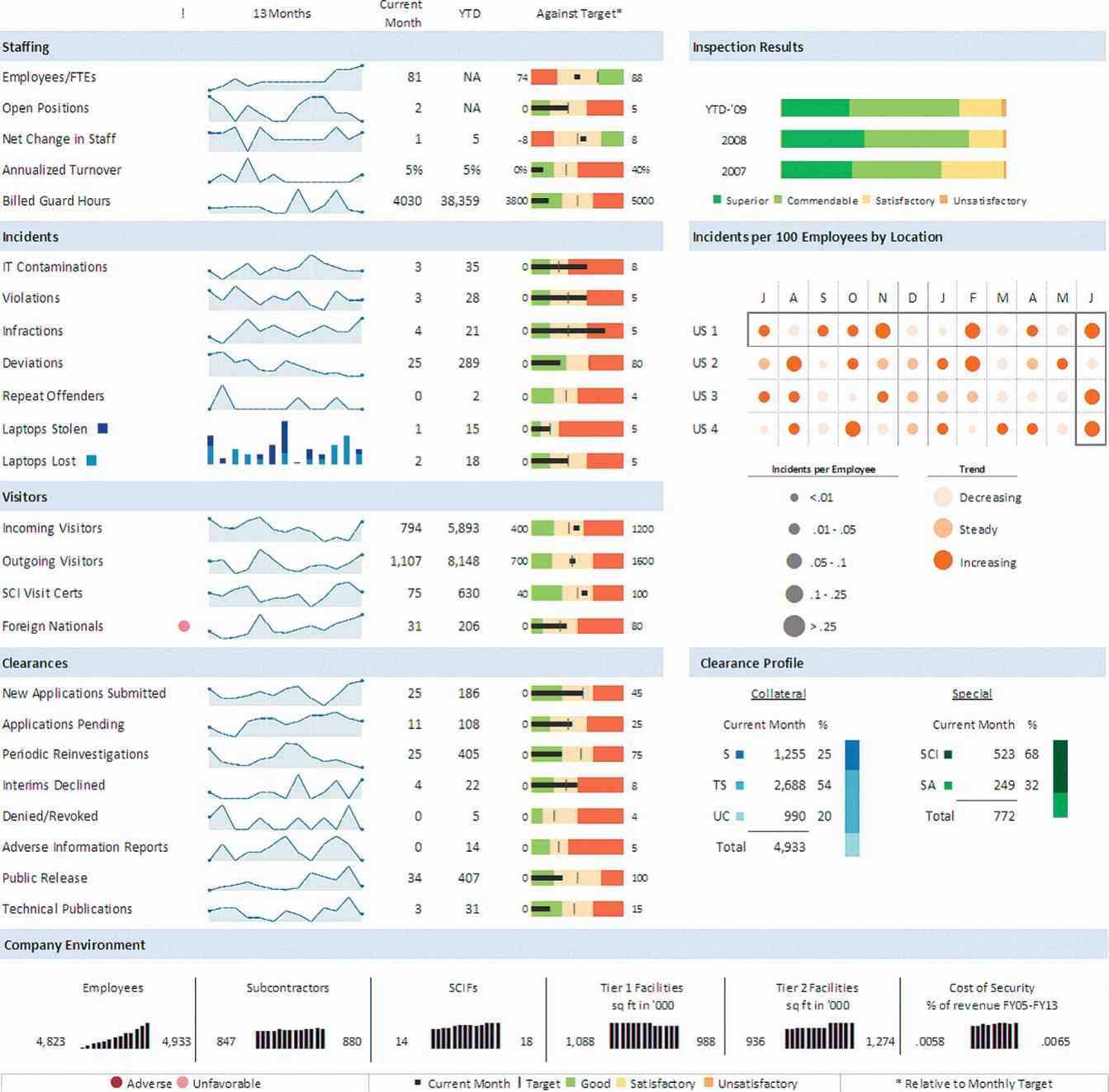Click the largest gray circle labeled > .25
This screenshot has width=1109, height=1092.
click(794, 626)
